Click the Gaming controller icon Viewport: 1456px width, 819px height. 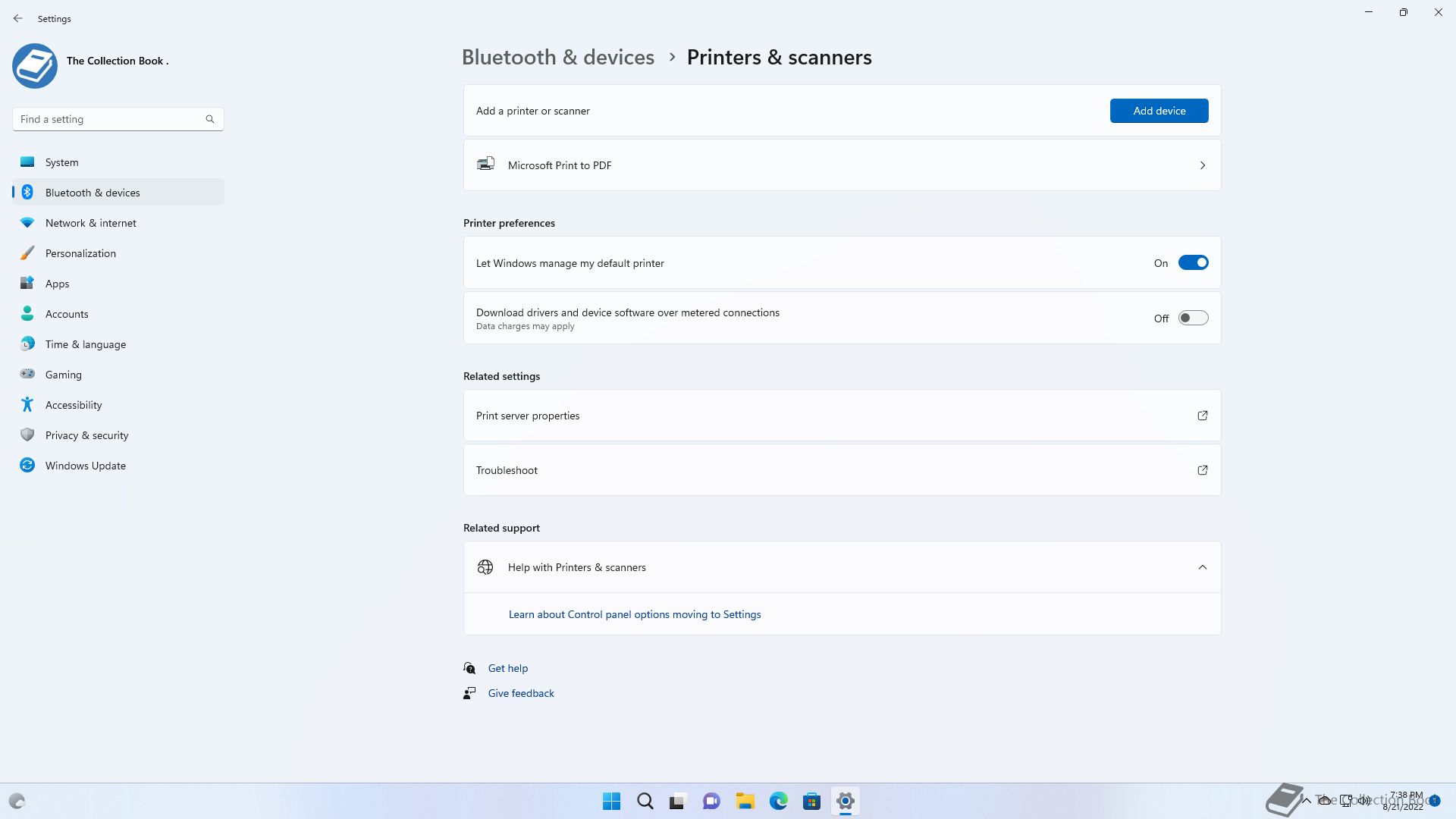point(27,374)
